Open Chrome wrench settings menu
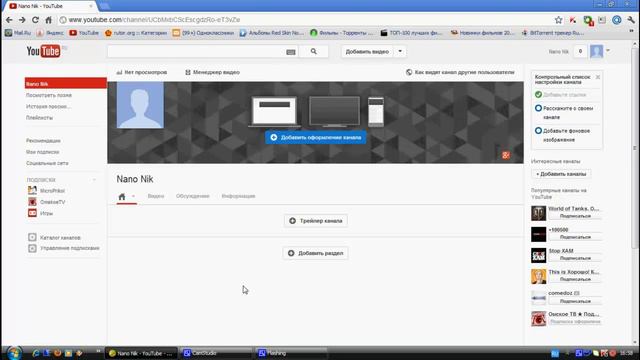Viewport: 640px width, 360px height. tap(631, 20)
